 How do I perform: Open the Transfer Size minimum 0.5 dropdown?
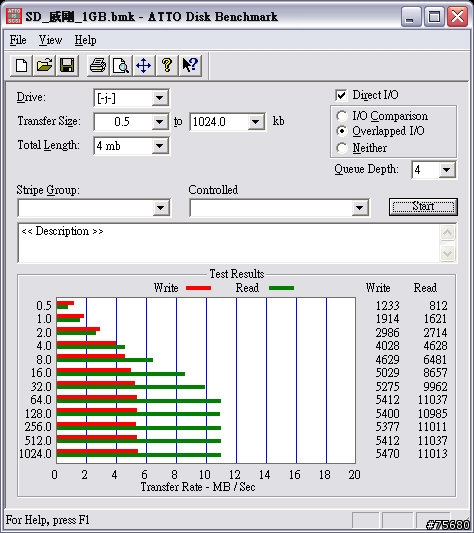pyautogui.click(x=159, y=122)
